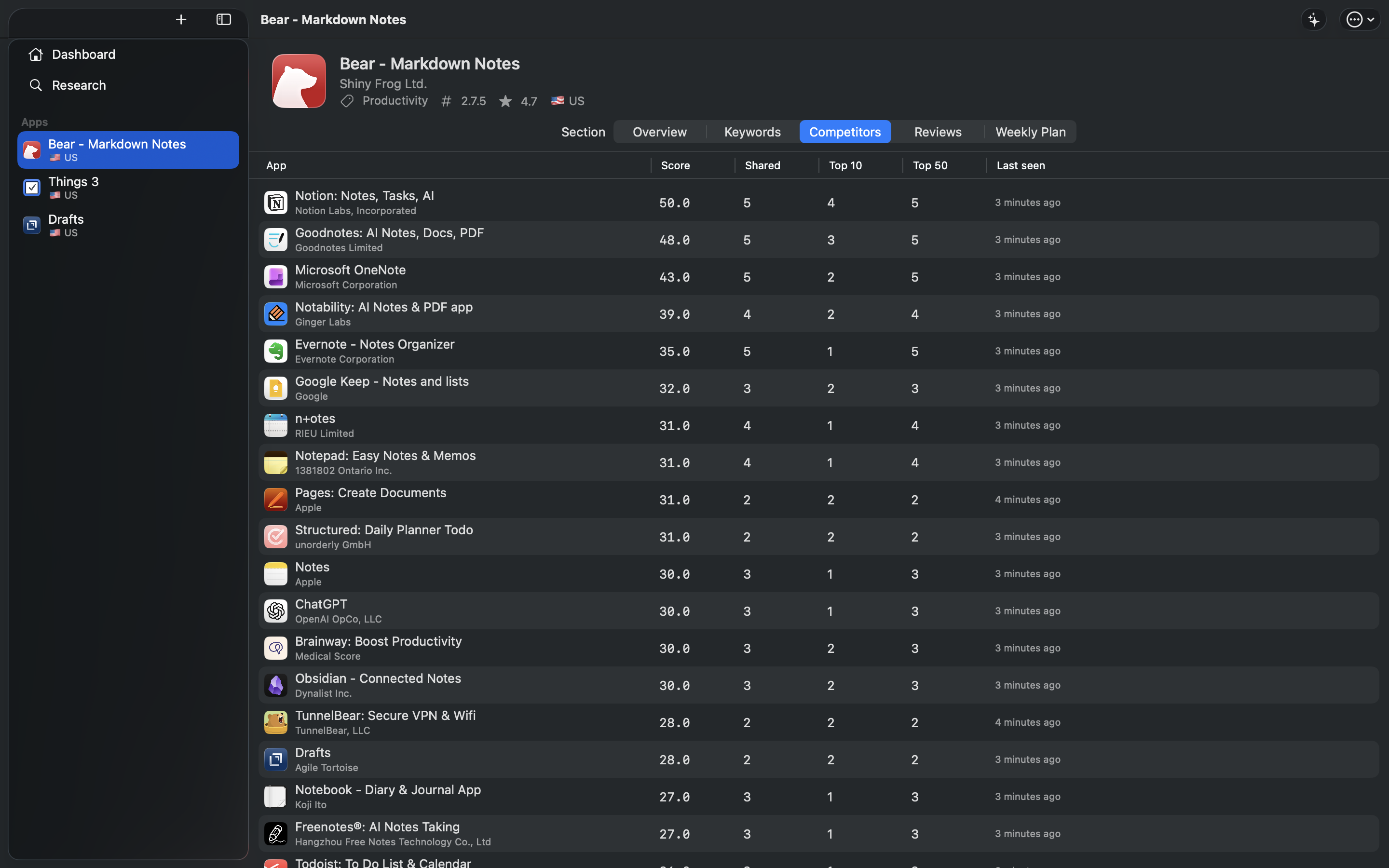Click the Drafts icon in competitors table
The width and height of the screenshot is (1389, 868).
pos(275,759)
